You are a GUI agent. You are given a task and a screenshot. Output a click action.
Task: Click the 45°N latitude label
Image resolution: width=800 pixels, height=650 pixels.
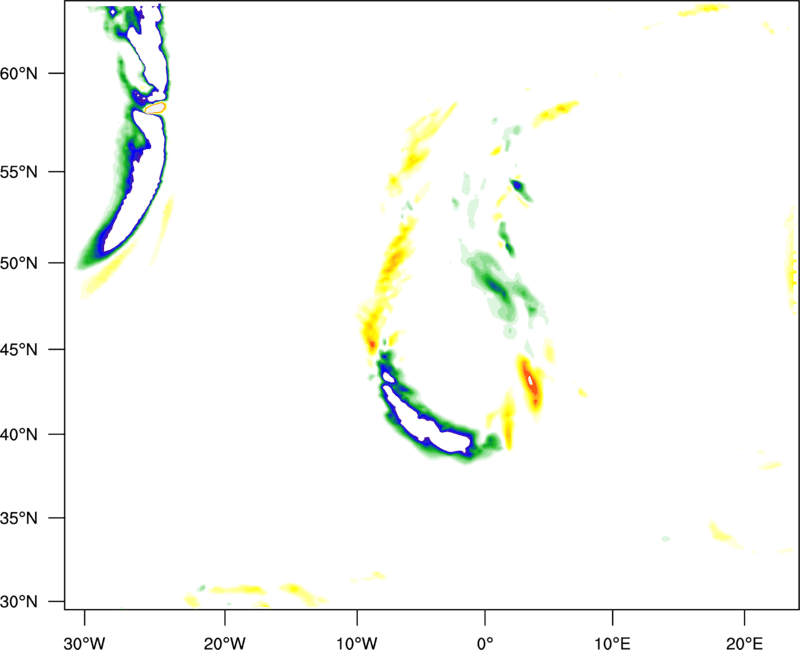(x=19, y=350)
